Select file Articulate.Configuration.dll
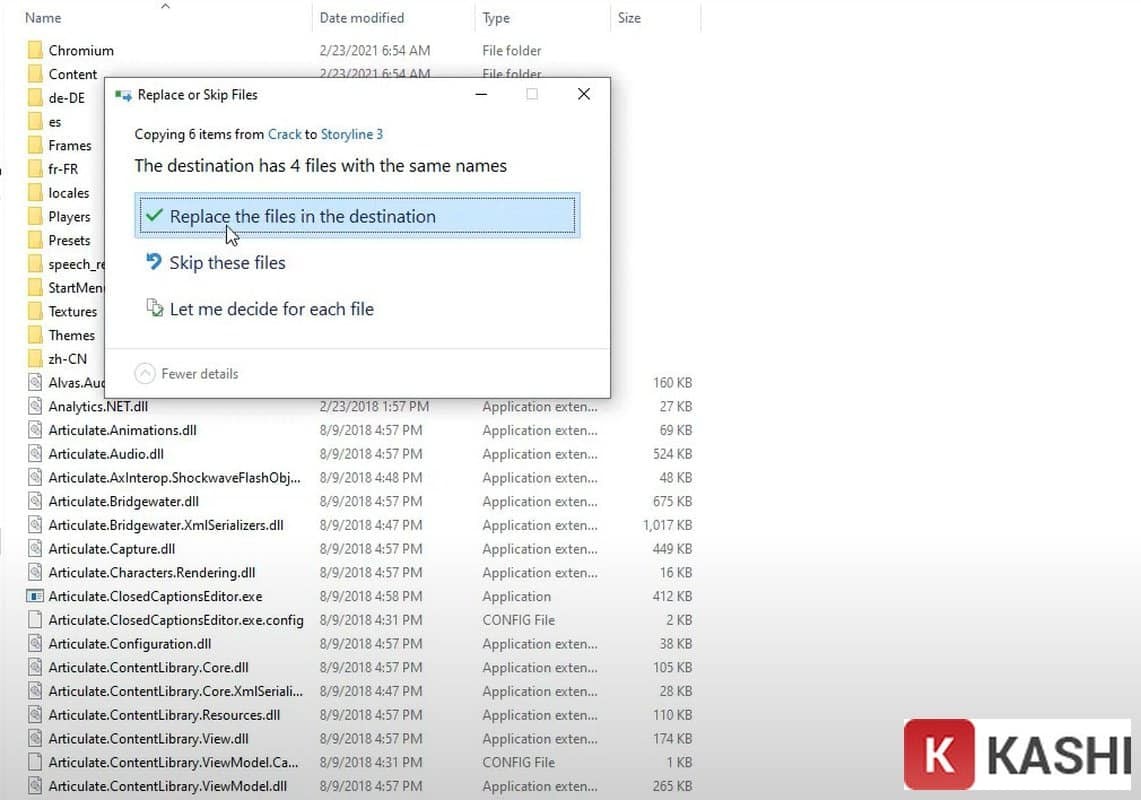Viewport: 1141px width, 800px height. pyautogui.click(x=130, y=643)
